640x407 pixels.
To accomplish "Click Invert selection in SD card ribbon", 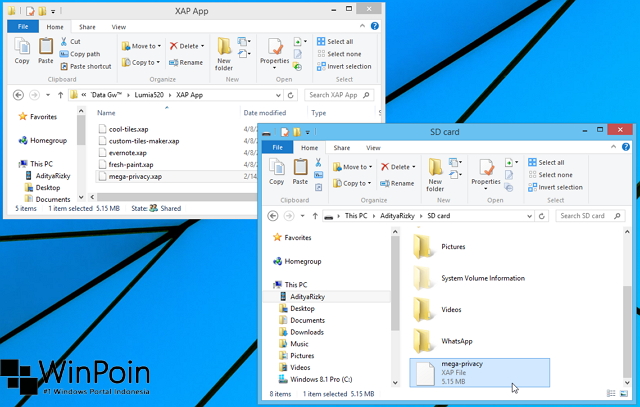I will pos(555,187).
